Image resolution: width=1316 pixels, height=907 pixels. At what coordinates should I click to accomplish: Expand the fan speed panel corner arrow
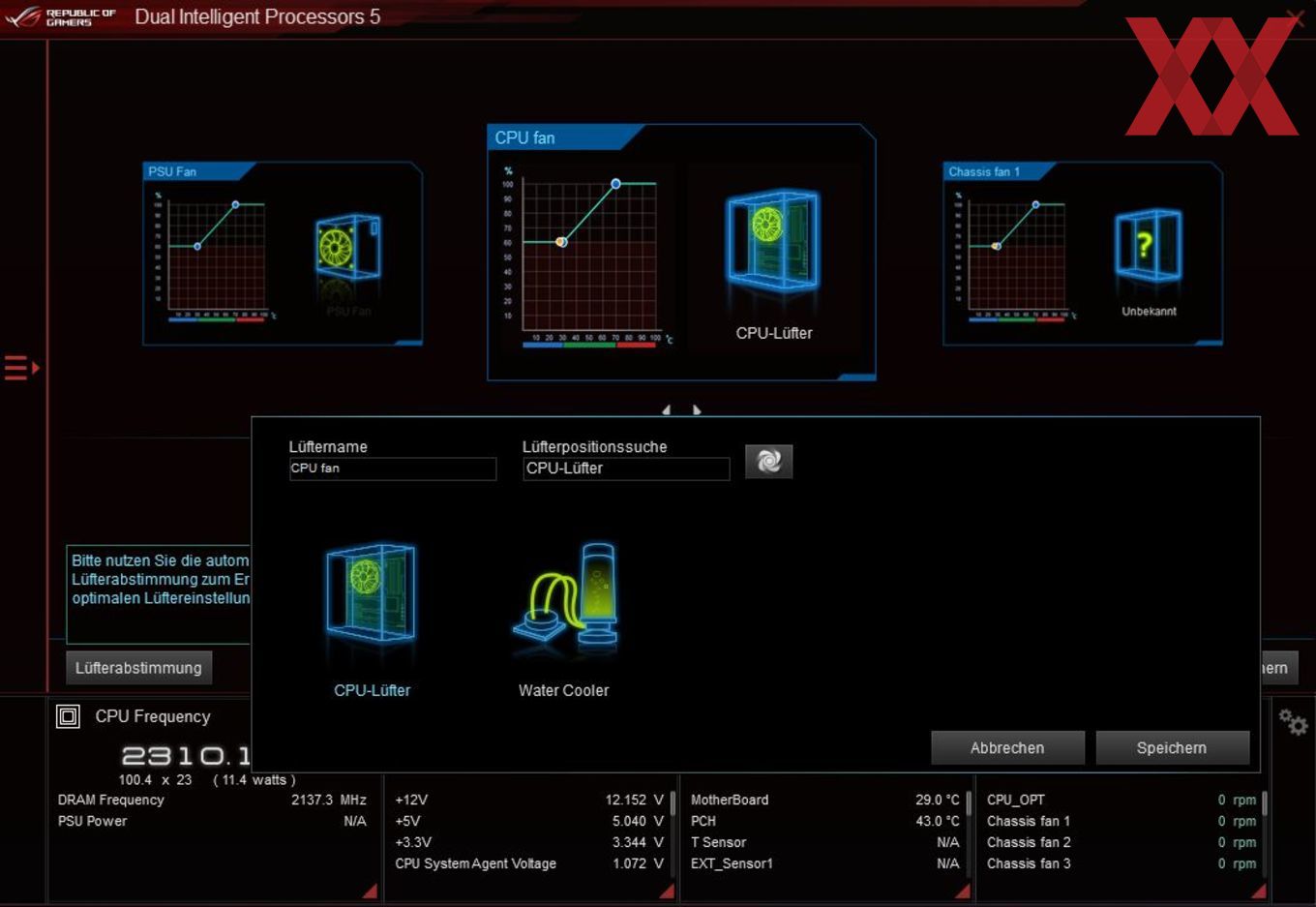pos(1258,891)
